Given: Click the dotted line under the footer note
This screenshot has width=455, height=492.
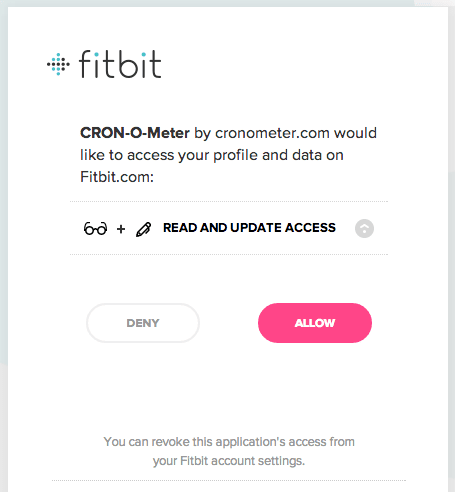Looking at the screenshot, I should pos(229,480).
